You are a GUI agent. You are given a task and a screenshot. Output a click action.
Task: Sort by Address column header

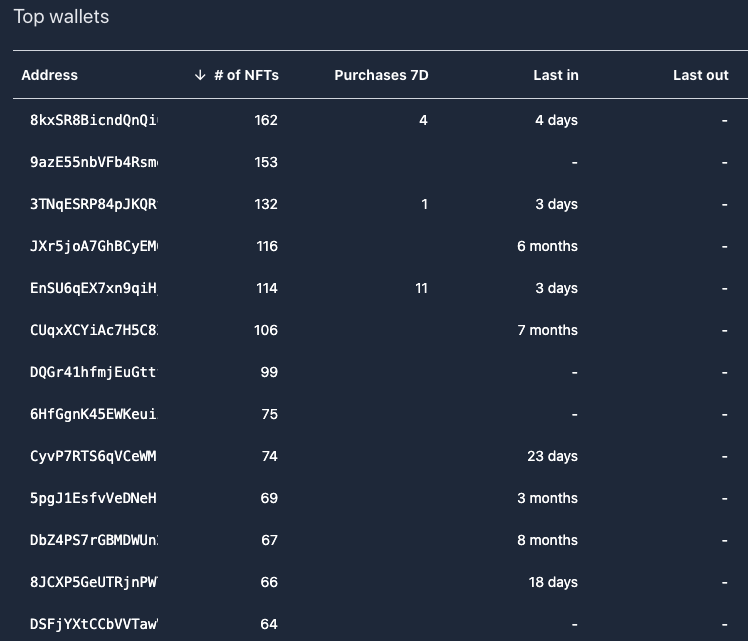click(x=50, y=75)
